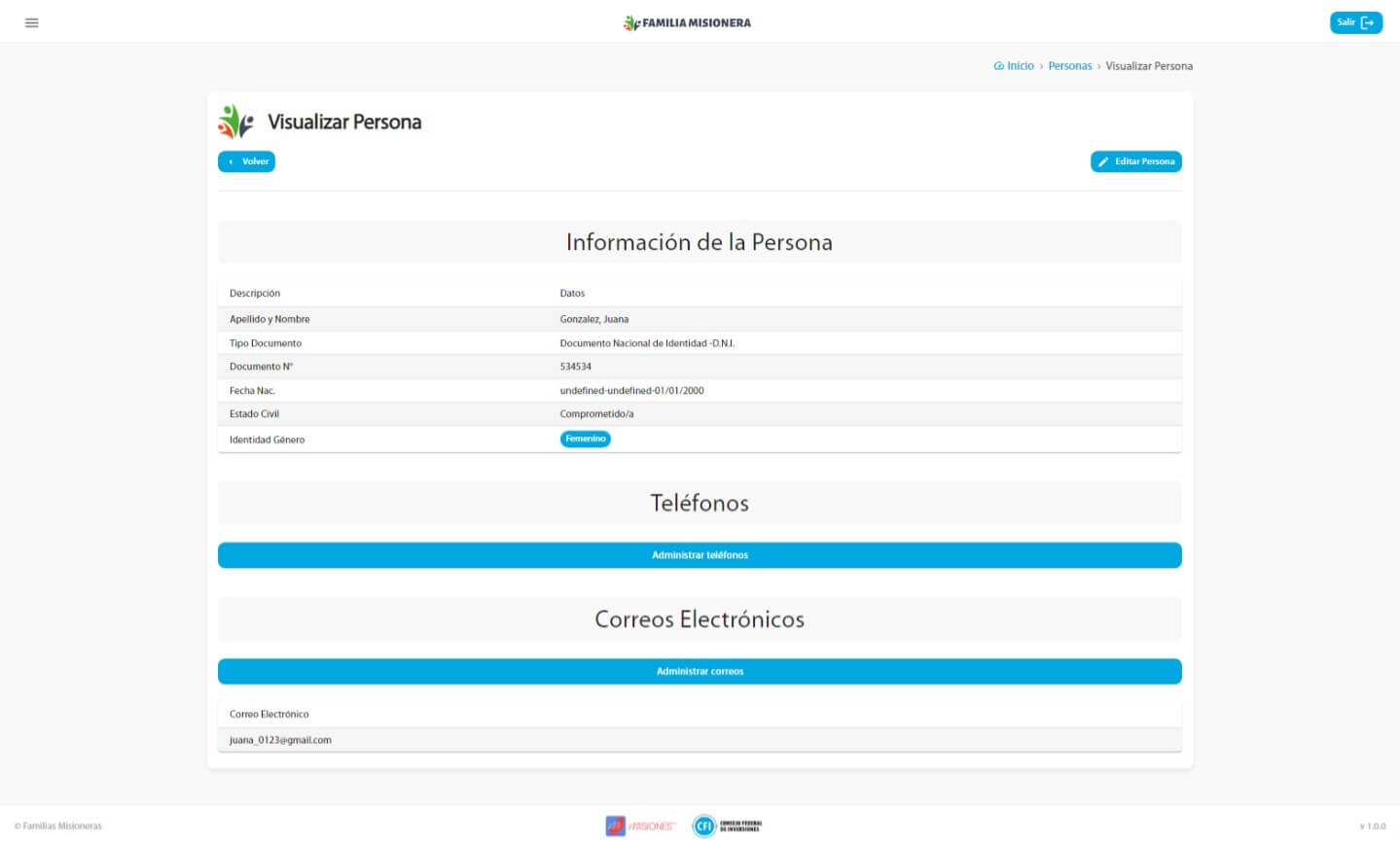Click the v 1.0.0 version label
Screen dimensions: 1400x846
click(x=1372, y=827)
